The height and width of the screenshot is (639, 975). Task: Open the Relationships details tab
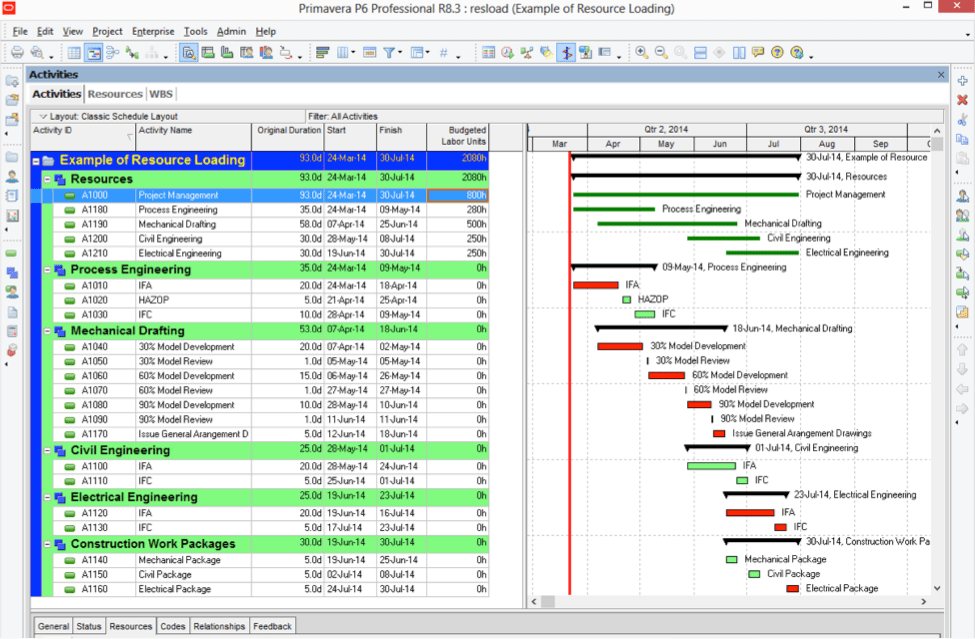coord(219,626)
